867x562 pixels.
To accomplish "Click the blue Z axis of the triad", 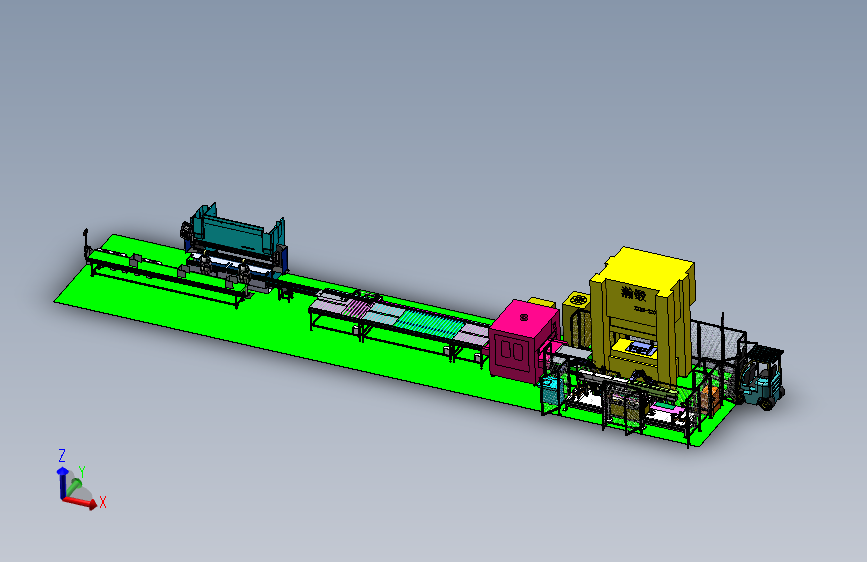I will [x=62, y=482].
